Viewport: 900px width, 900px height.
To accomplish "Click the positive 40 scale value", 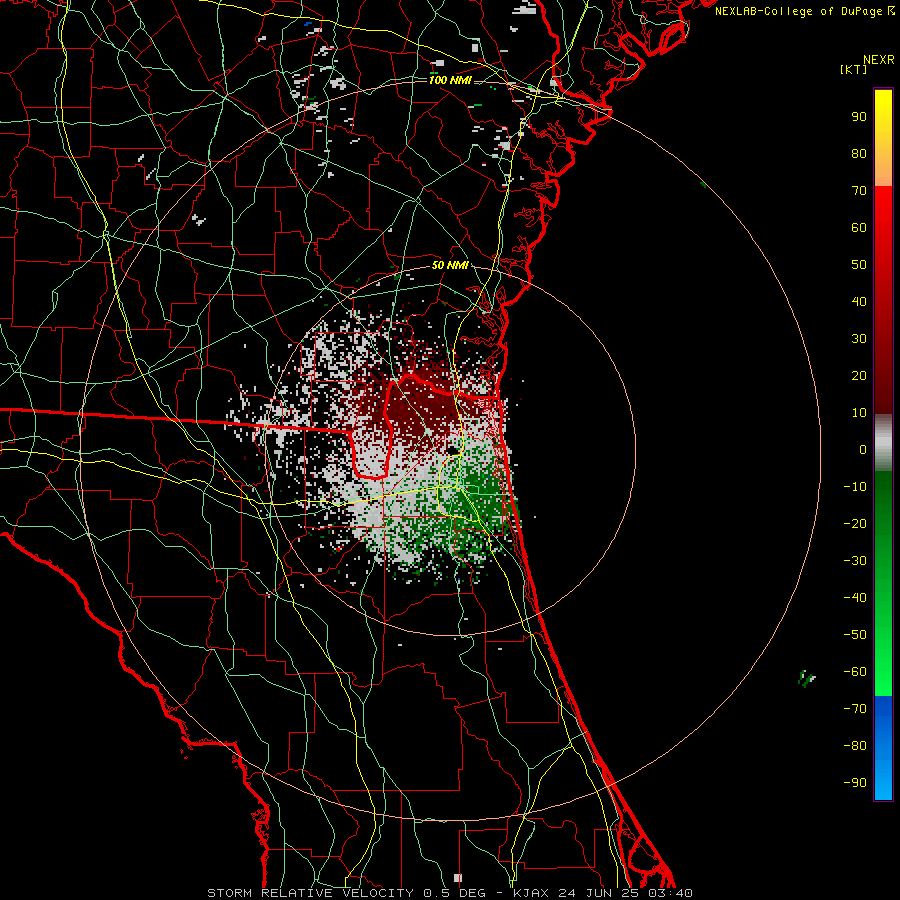I will point(859,301).
